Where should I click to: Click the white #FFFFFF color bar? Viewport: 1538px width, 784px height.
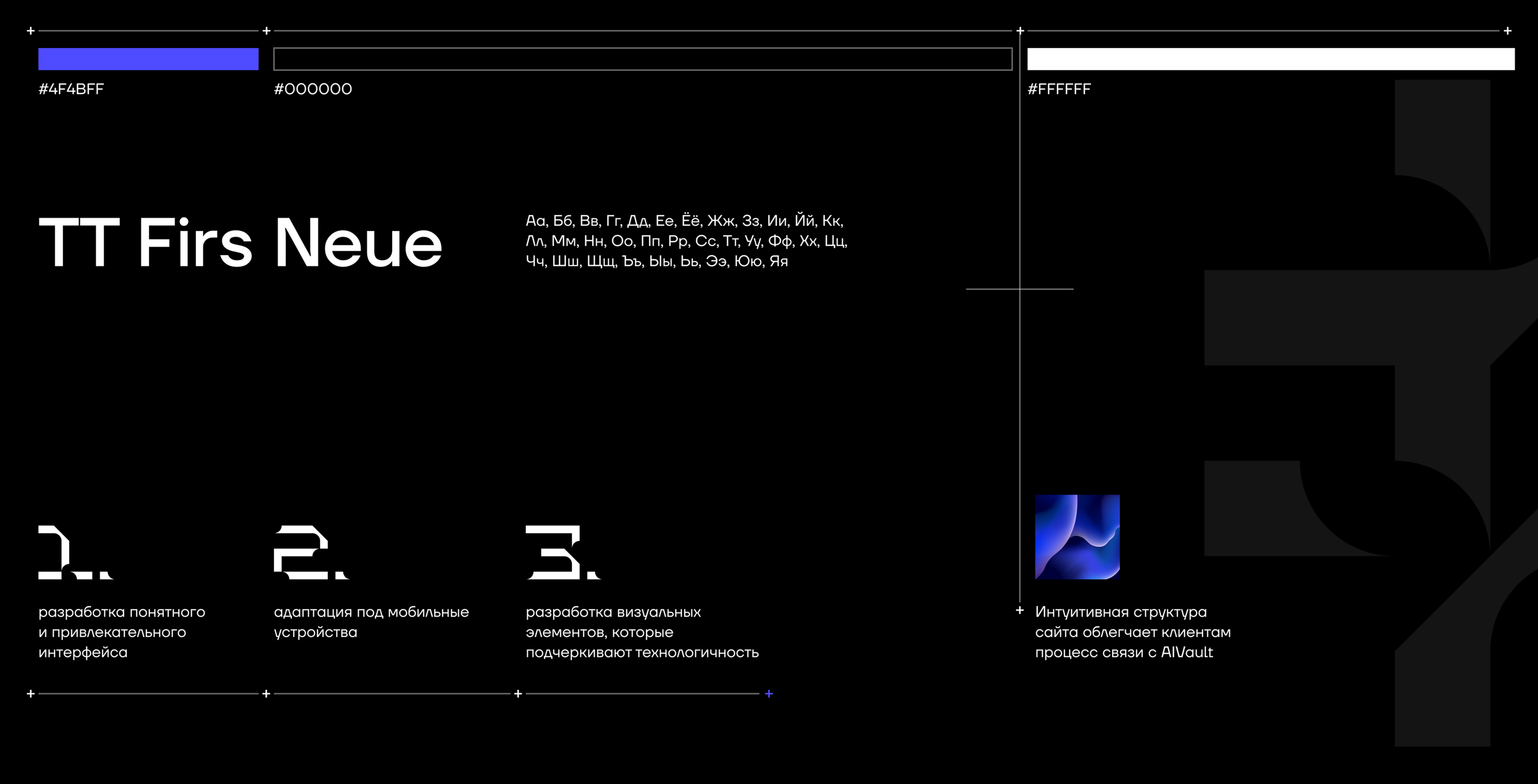[x=1270, y=59]
